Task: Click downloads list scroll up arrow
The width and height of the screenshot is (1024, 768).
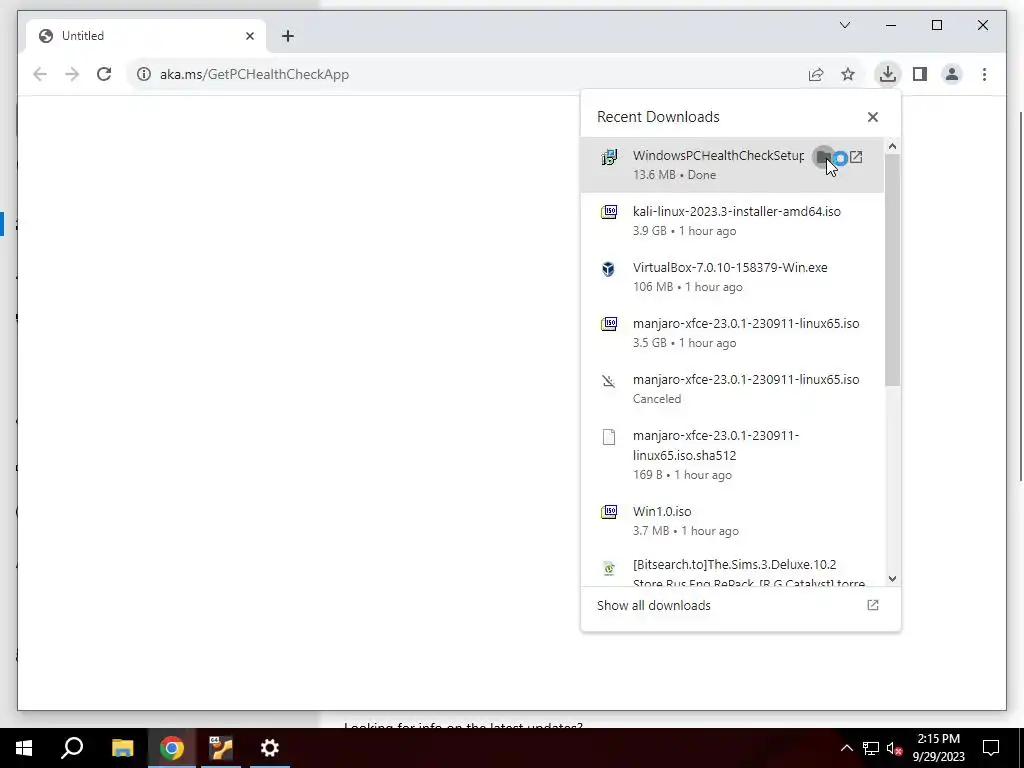Action: pyautogui.click(x=892, y=146)
